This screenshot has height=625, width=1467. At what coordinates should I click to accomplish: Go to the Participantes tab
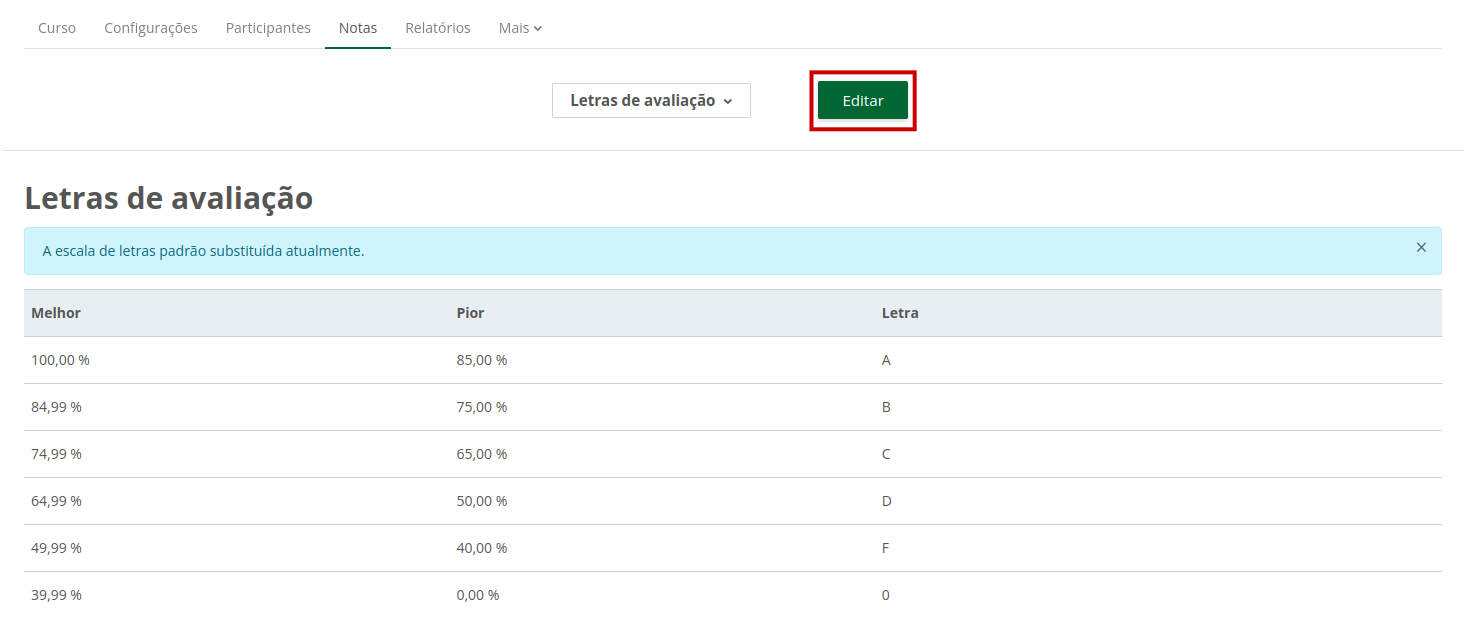(x=268, y=28)
